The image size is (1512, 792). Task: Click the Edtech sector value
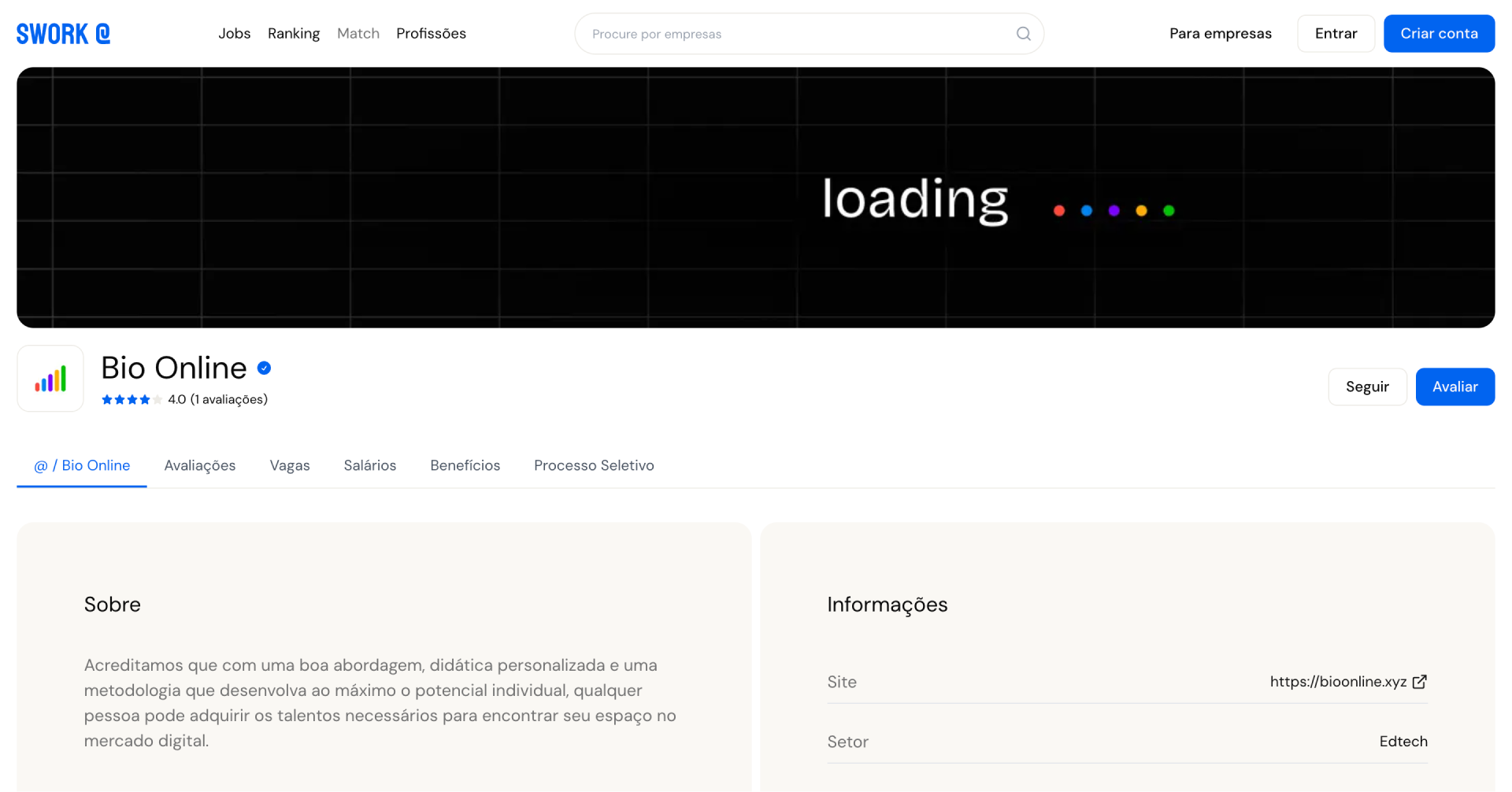[1403, 742]
